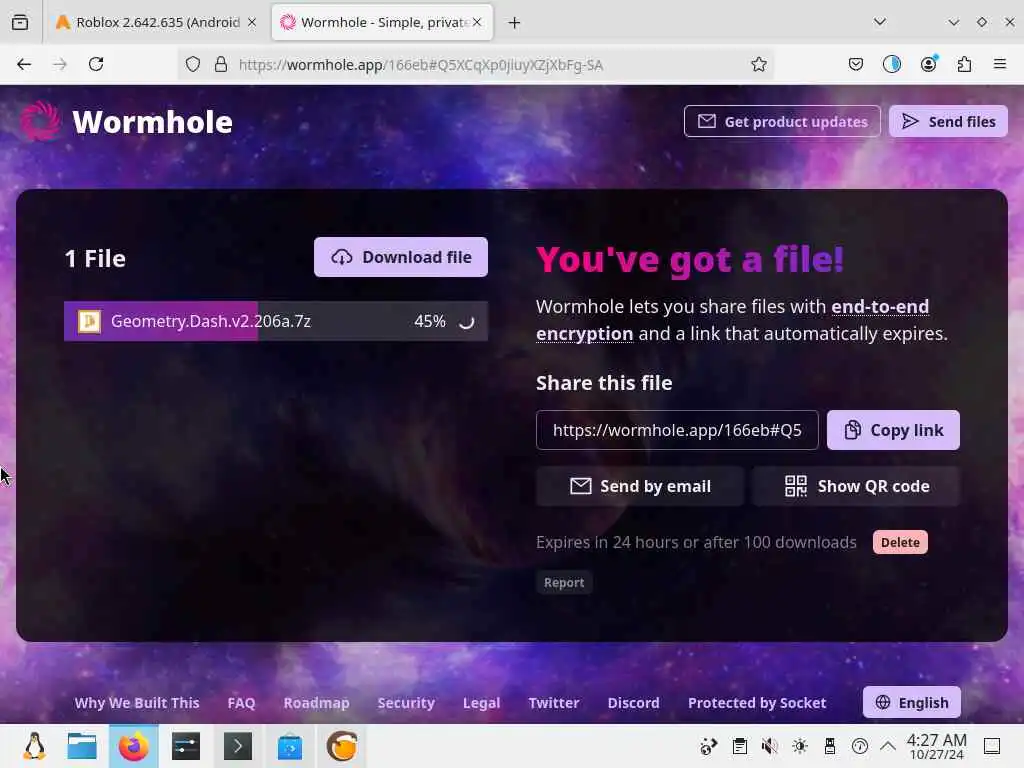The width and height of the screenshot is (1024, 768).
Task: Open the clipboard tray icon
Action: pyautogui.click(x=739, y=746)
